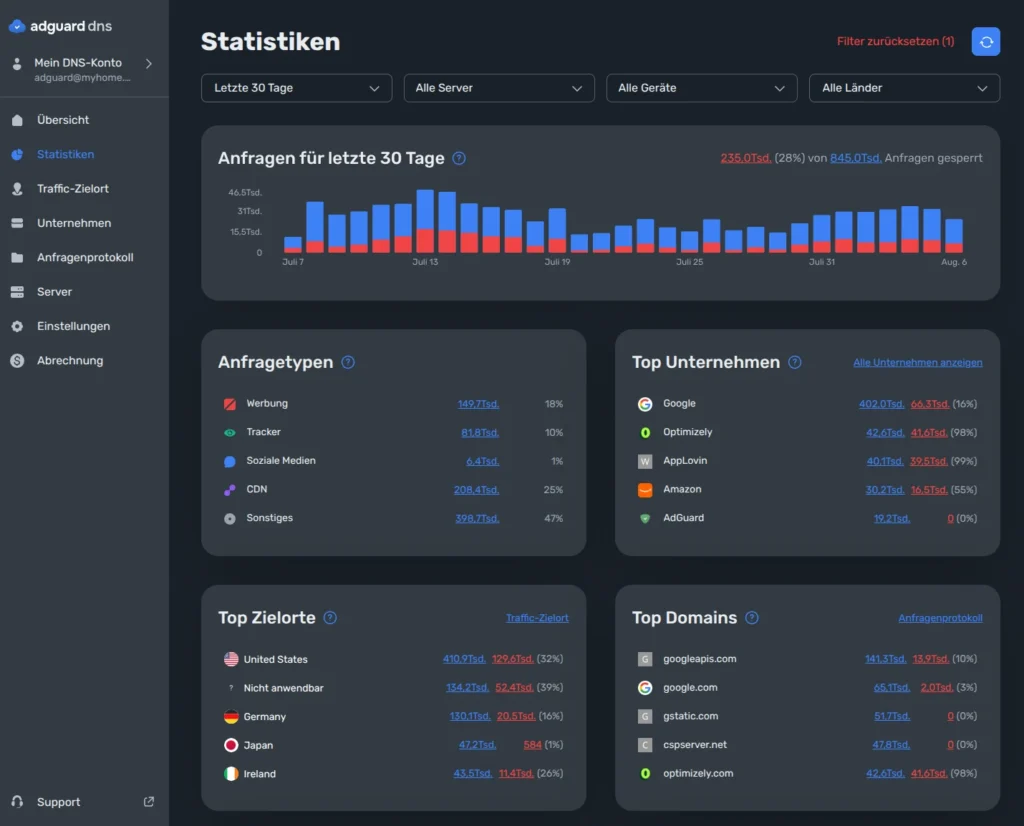Click the AdGuard shield logo
This screenshot has height=826, width=1024.
click(x=645, y=519)
